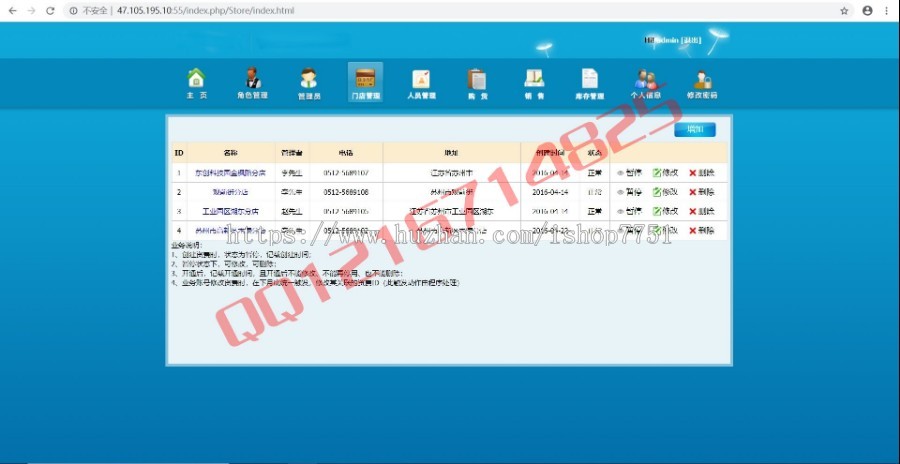The height and width of the screenshot is (464, 900).
Task: Click the 不安全 site info indicator
Action: (90, 10)
